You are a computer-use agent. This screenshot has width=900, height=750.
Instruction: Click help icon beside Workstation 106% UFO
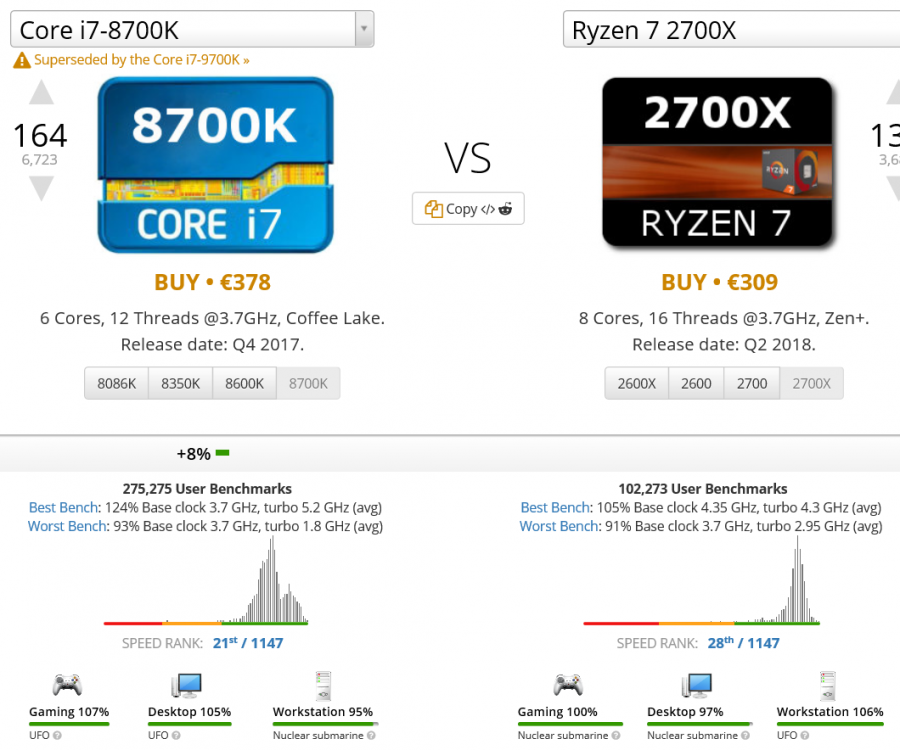coord(805,736)
